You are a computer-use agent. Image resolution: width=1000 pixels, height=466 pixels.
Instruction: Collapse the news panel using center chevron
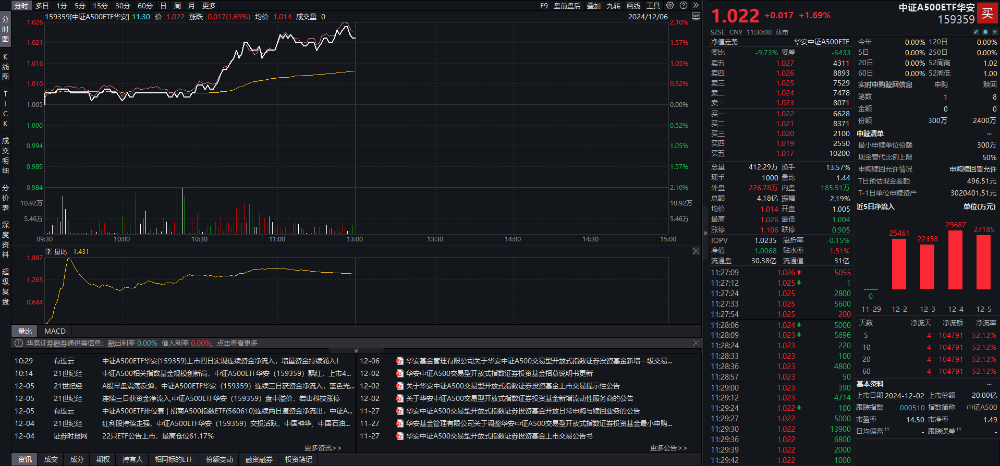pyautogui.click(x=357, y=349)
